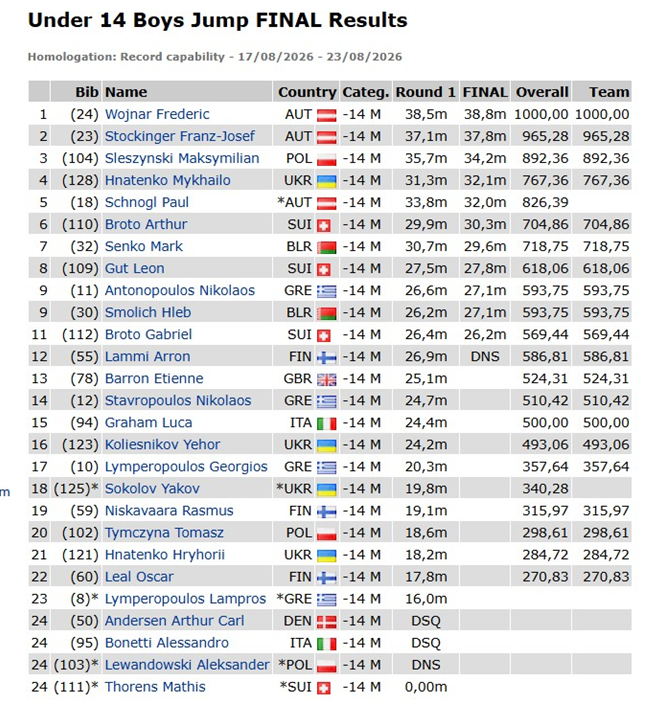Select the Sokolov Yakov name link
This screenshot has height=715, width=659.
(152, 488)
